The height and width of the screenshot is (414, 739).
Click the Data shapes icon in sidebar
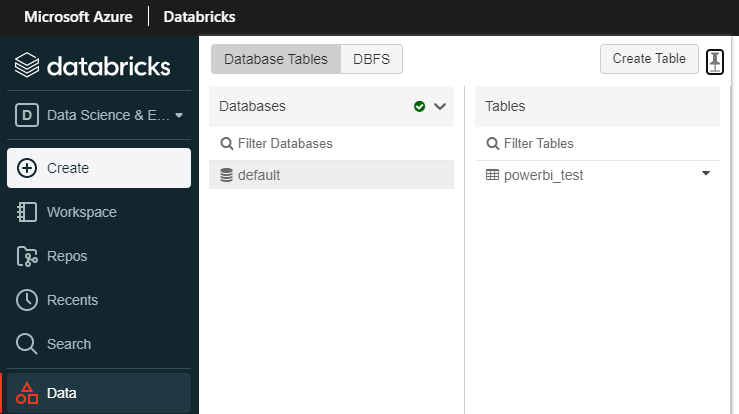tap(27, 393)
